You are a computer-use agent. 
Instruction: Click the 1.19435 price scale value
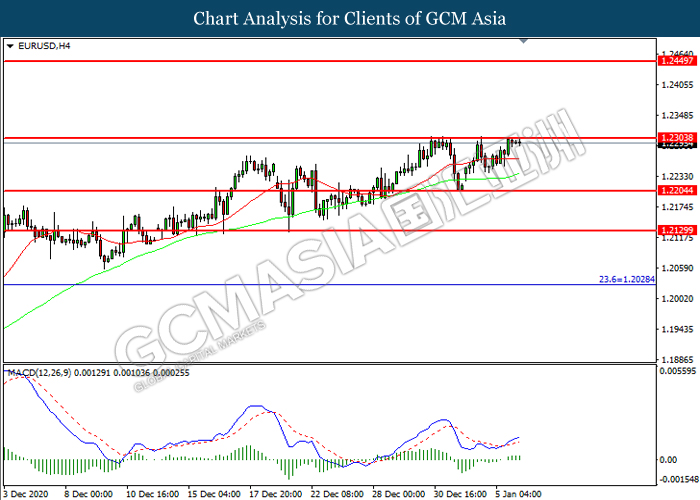pos(677,329)
